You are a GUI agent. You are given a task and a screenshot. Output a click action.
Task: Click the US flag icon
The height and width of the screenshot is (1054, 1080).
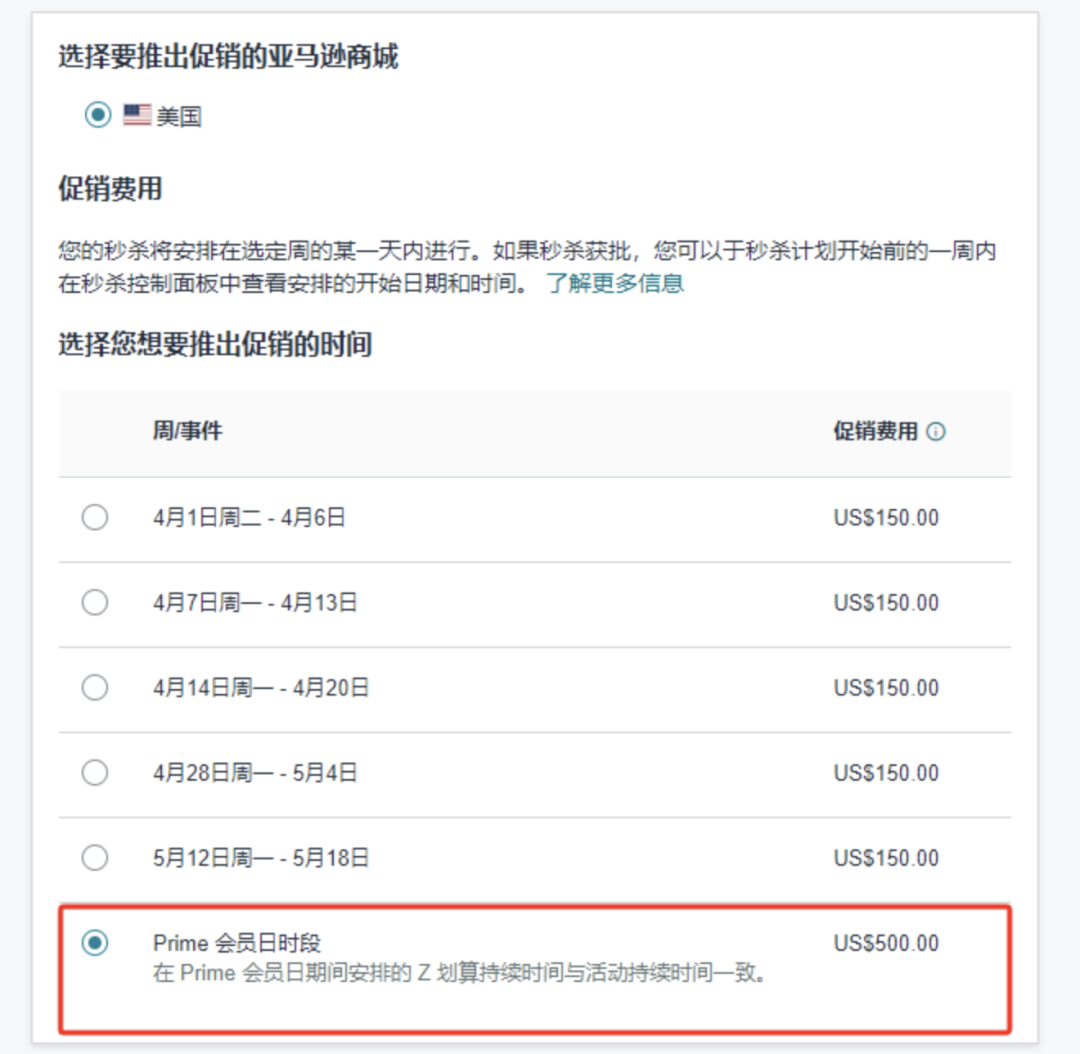click(137, 115)
